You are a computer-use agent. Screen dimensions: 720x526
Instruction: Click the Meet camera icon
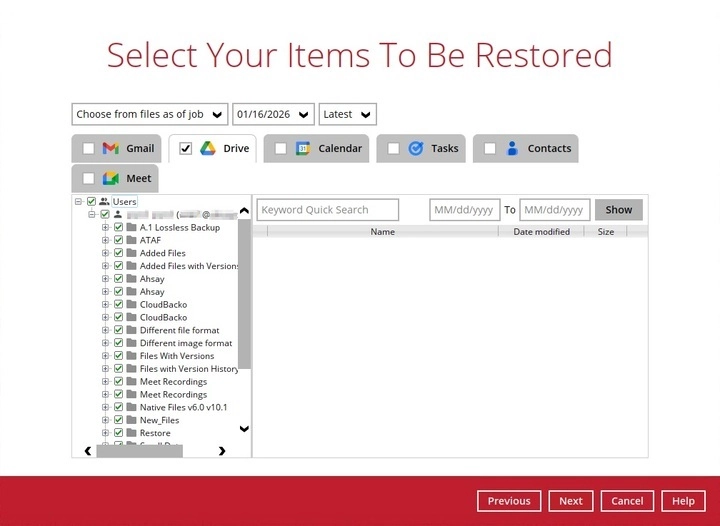pyautogui.click(x=111, y=179)
